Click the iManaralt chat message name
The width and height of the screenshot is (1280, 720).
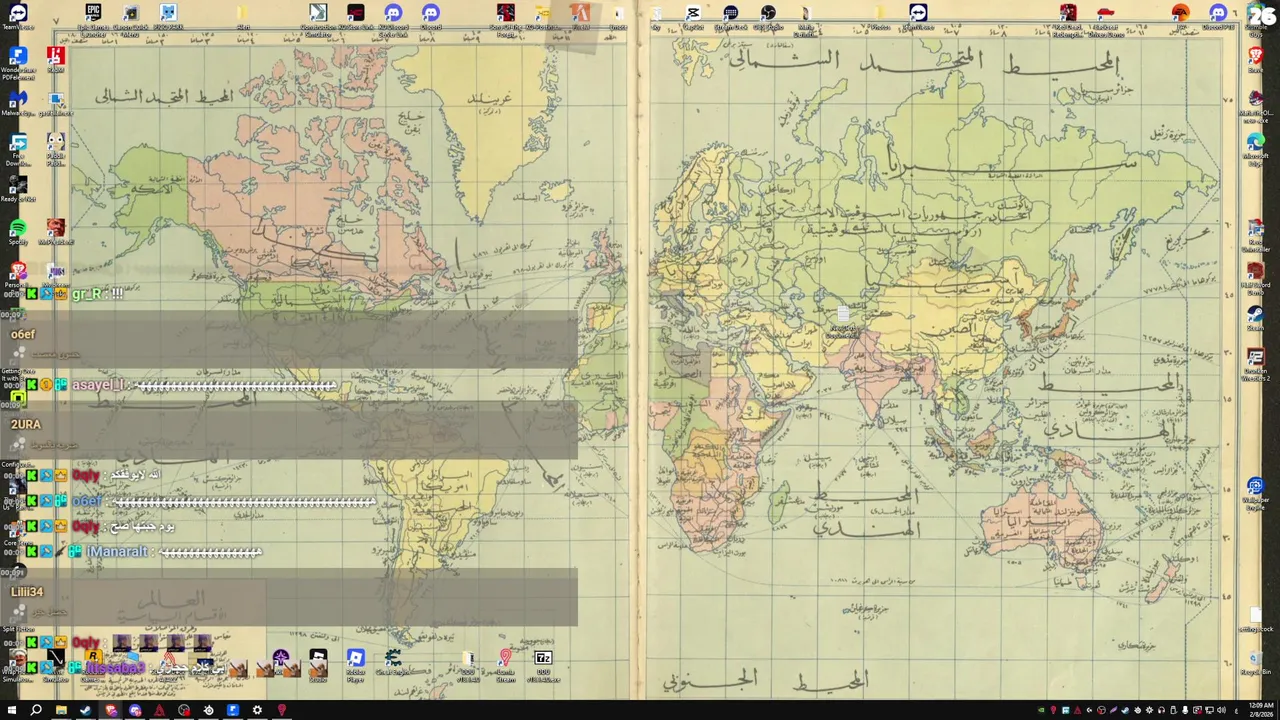coord(118,552)
